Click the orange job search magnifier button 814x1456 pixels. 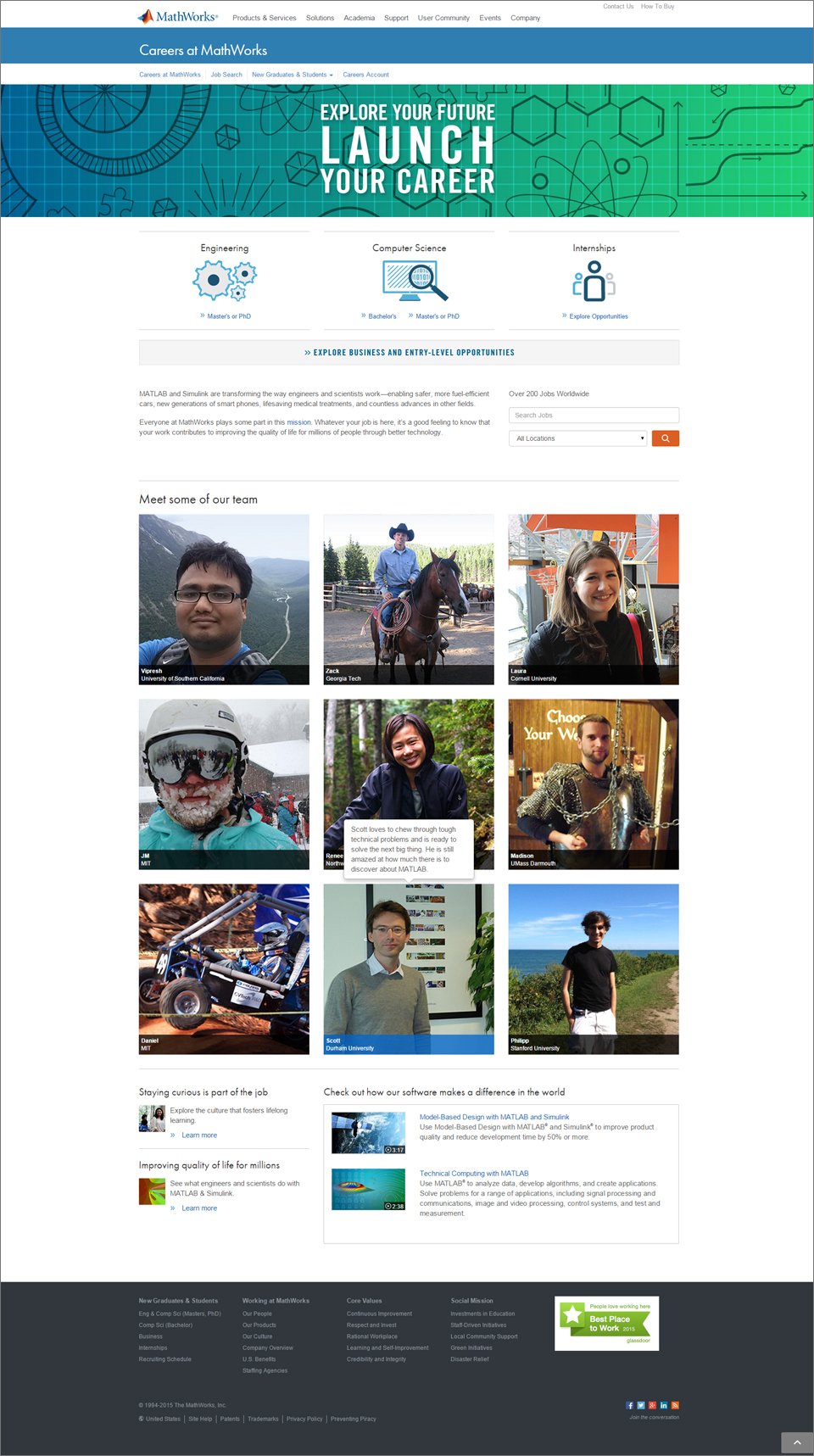tap(666, 438)
